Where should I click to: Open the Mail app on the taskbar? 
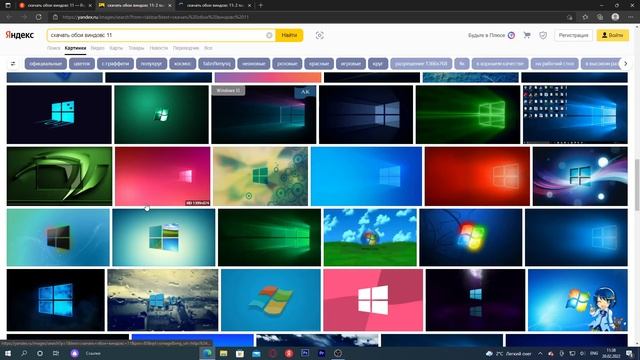click(x=256, y=353)
